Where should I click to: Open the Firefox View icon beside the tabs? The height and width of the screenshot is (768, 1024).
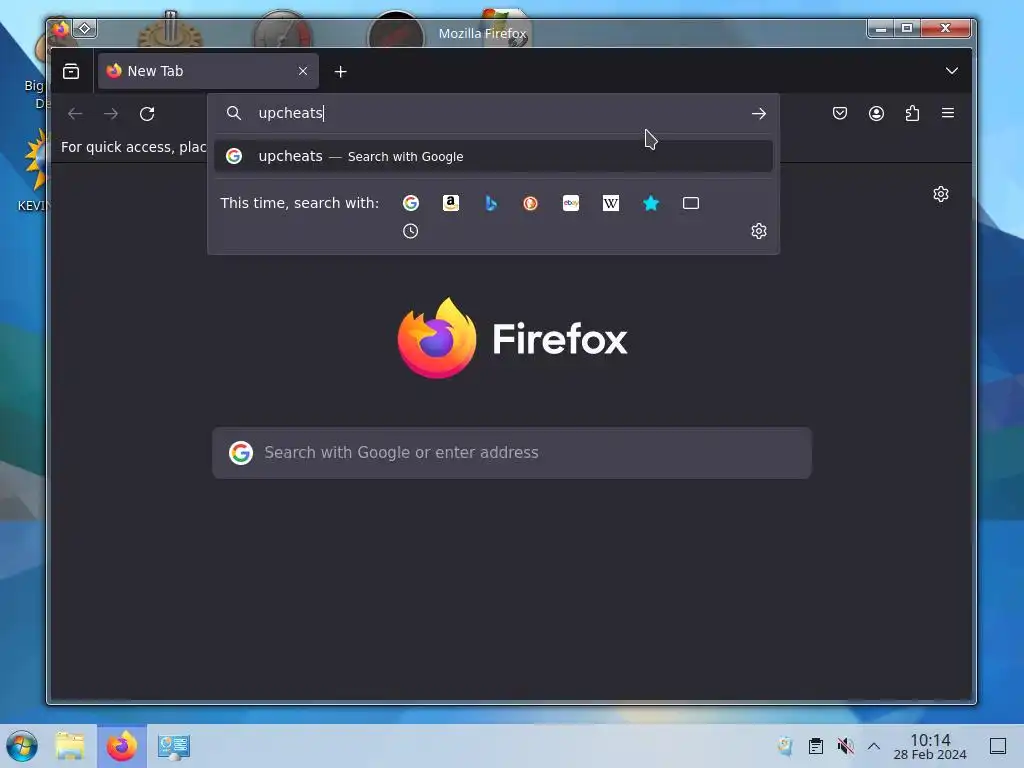click(x=71, y=71)
